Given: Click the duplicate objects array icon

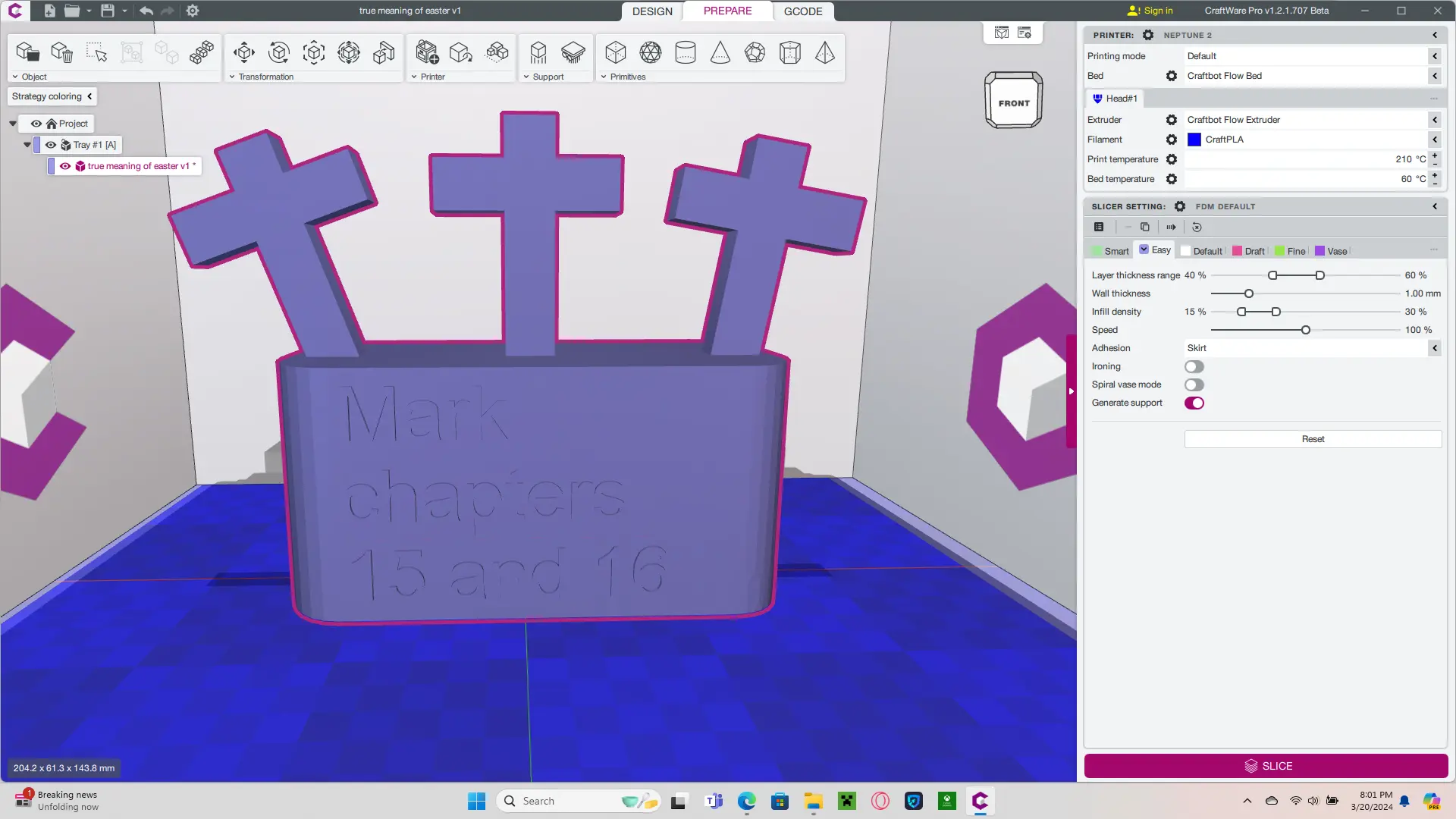Looking at the screenshot, I should 202,52.
